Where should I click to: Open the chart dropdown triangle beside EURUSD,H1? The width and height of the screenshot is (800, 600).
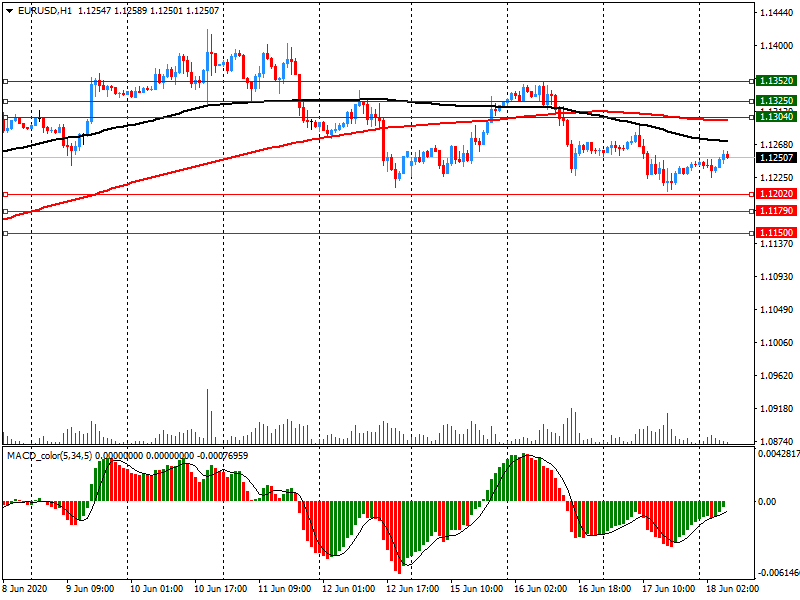(x=9, y=10)
